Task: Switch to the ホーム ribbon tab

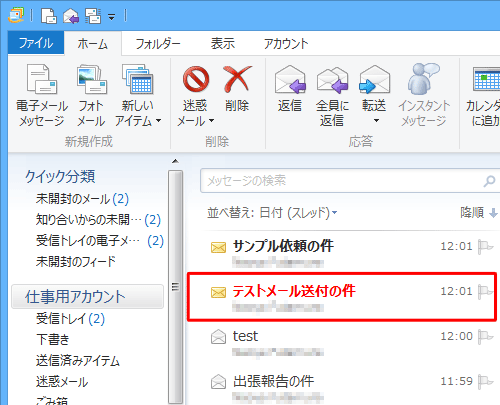Action: coord(92,43)
